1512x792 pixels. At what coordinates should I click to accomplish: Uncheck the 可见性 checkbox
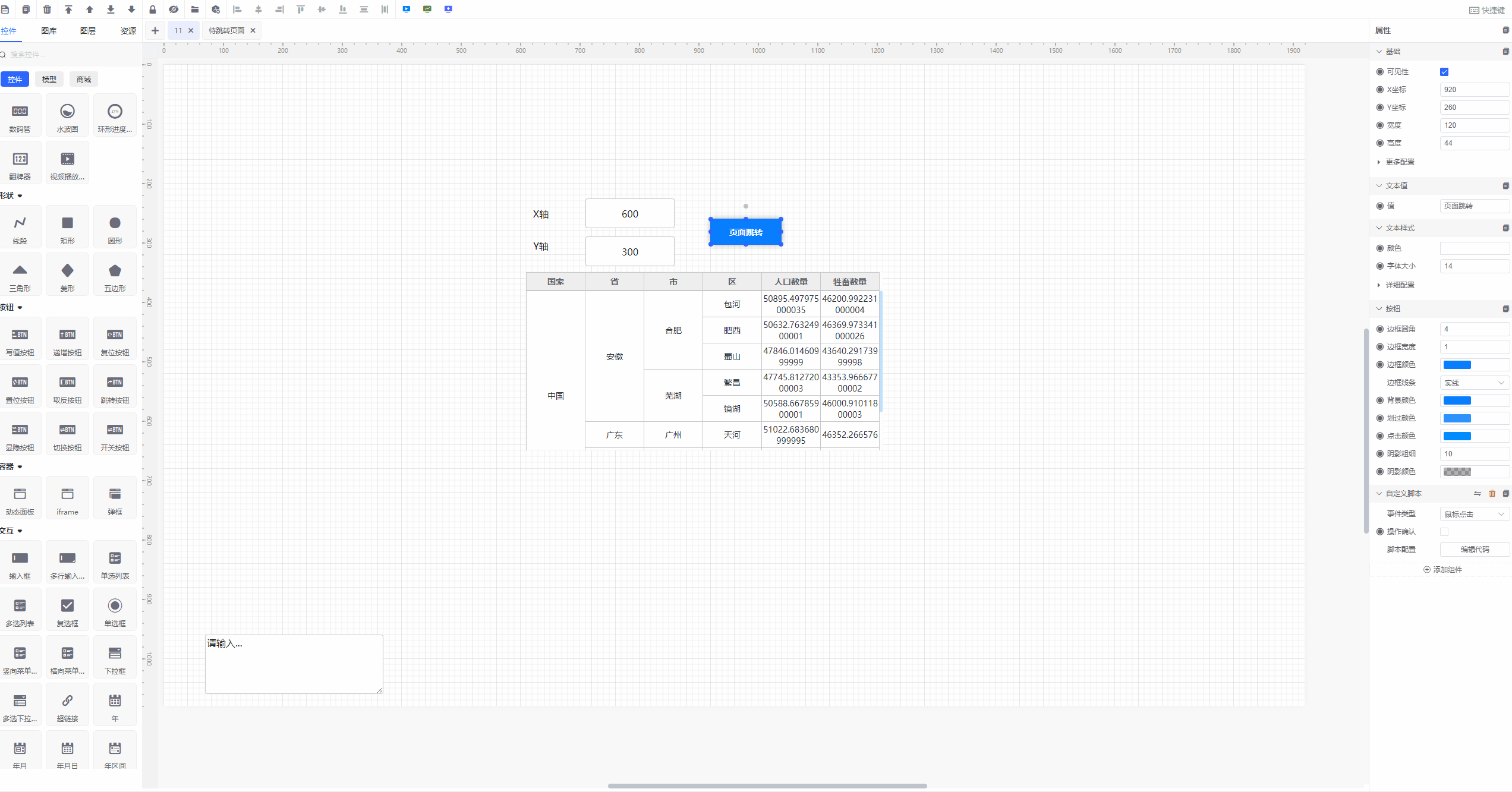[x=1444, y=72]
